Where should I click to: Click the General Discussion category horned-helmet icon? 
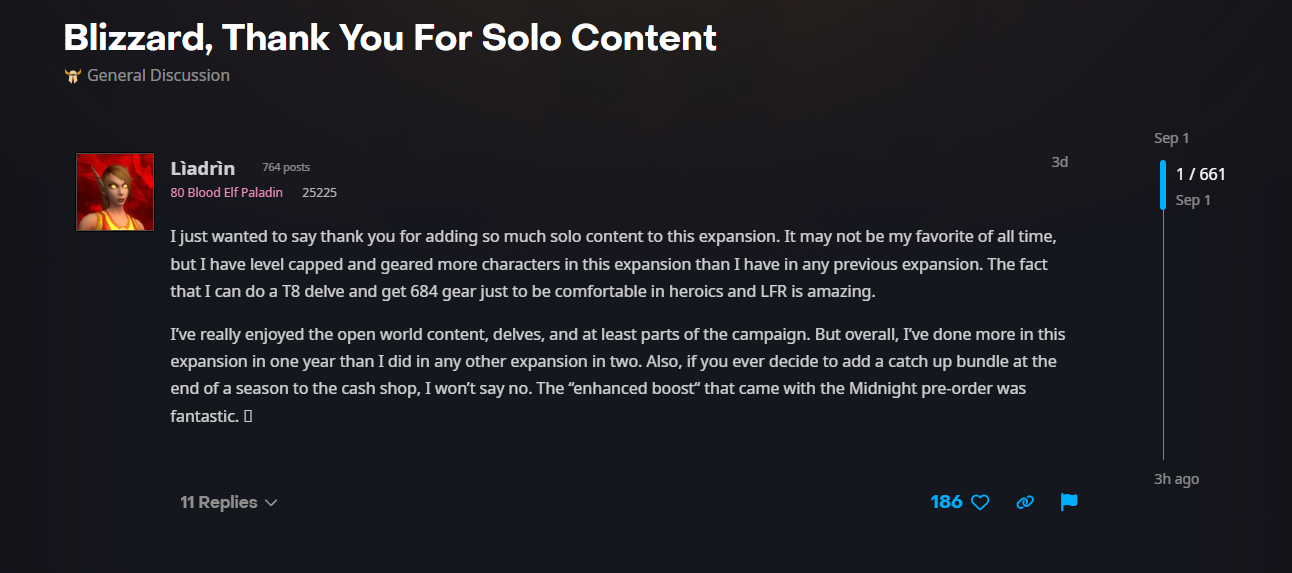pos(72,76)
